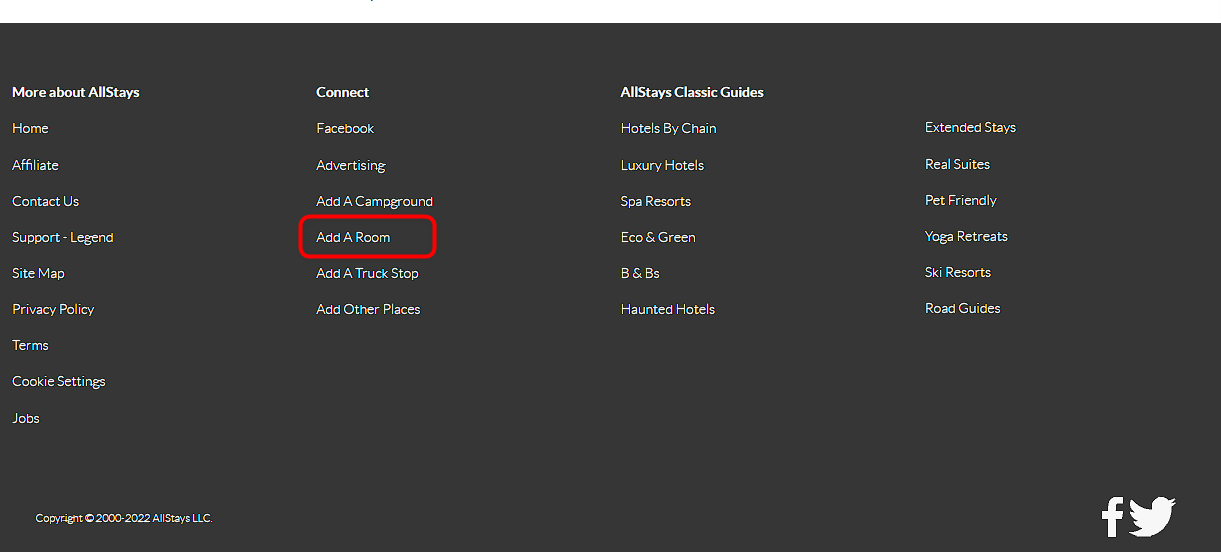Select the B & Bs link

640,273
